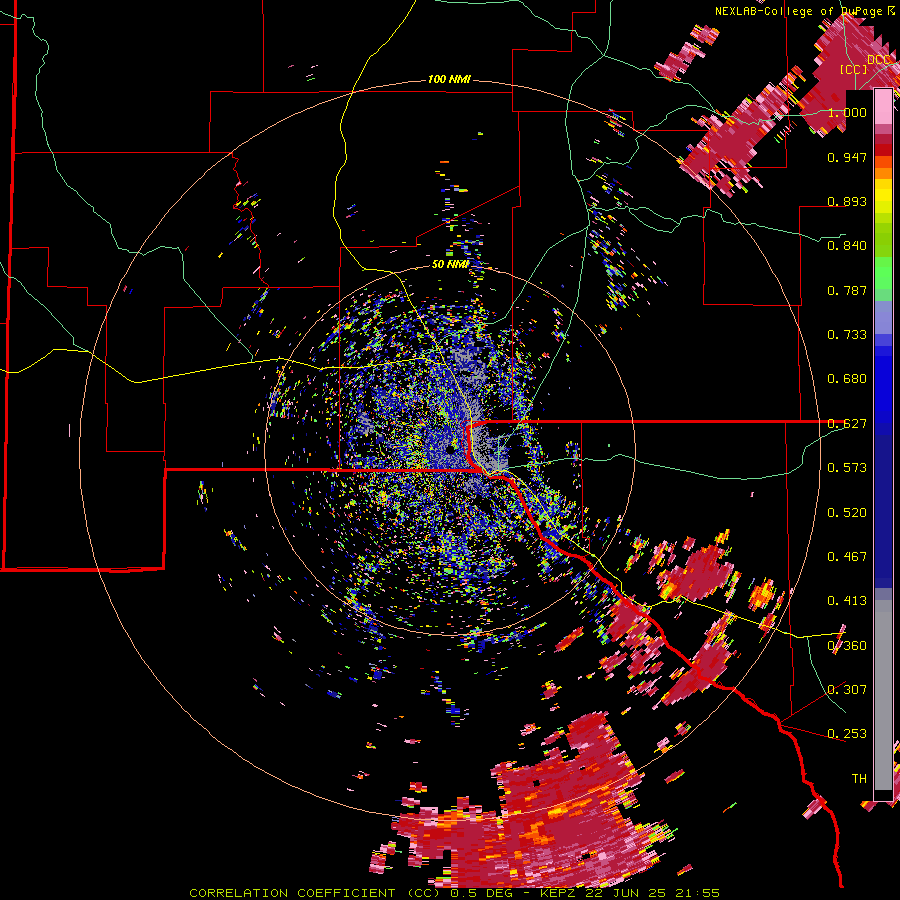Pick the light pink band on the color scale
This screenshot has height=900, width=900.
[883, 106]
